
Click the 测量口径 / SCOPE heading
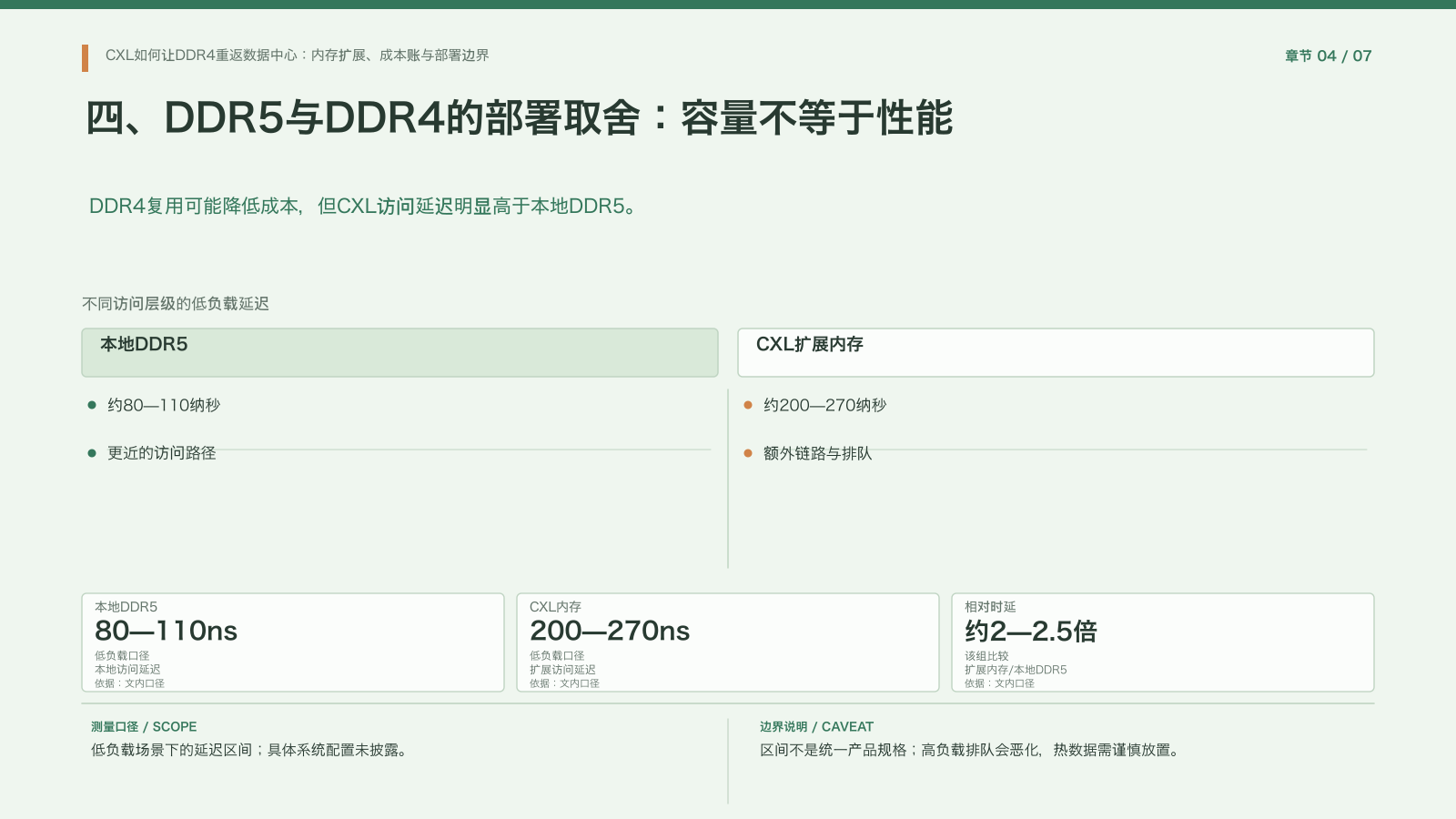tap(144, 727)
